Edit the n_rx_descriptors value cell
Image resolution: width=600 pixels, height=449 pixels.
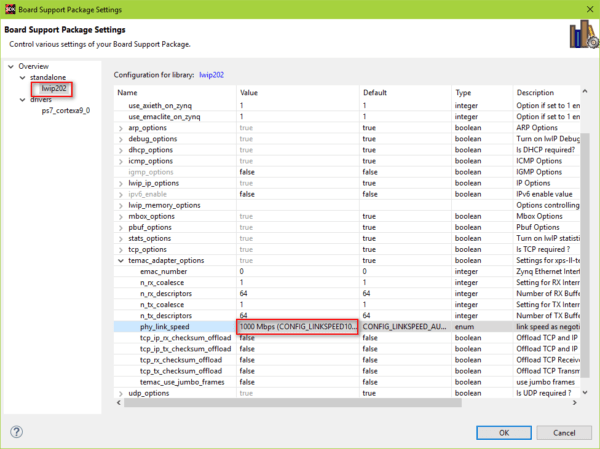pos(296,293)
